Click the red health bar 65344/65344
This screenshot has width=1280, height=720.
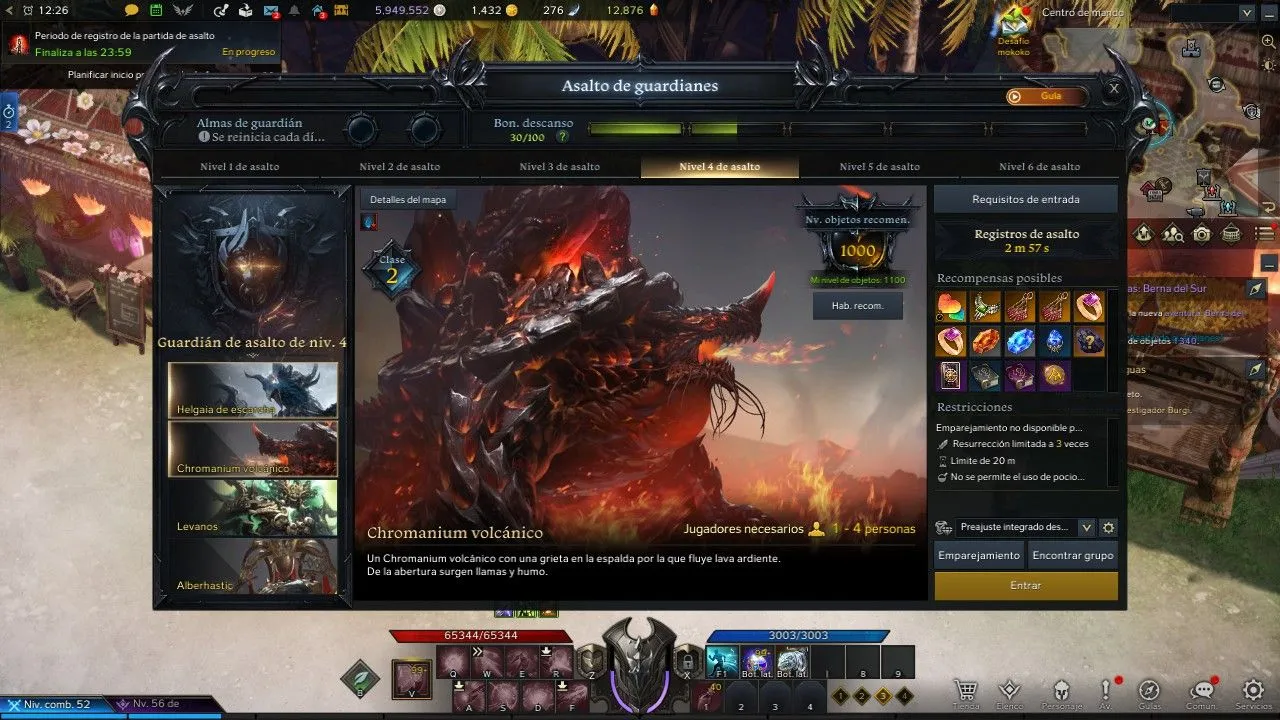pyautogui.click(x=480, y=636)
